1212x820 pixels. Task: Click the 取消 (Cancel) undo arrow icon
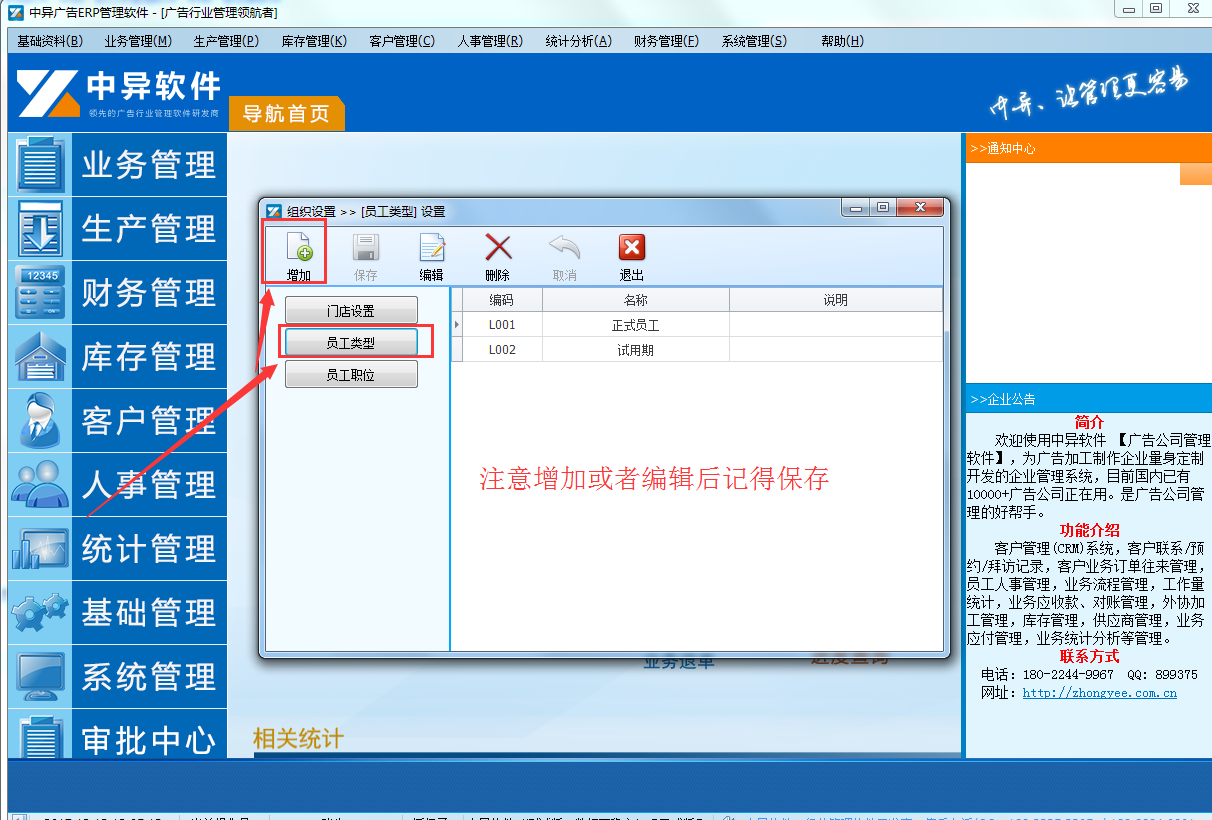pos(565,247)
